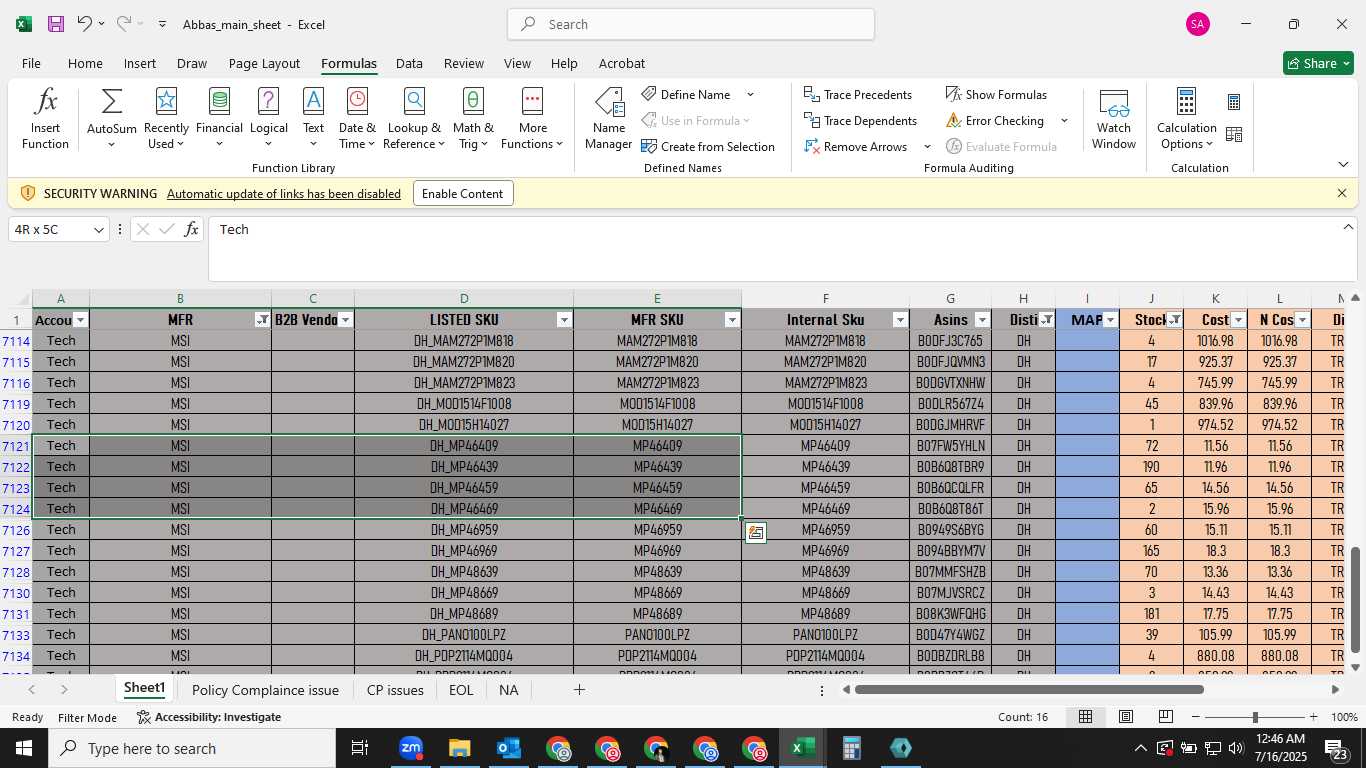Click Trace Dependents
Image resolution: width=1366 pixels, height=768 pixels.
click(x=861, y=121)
